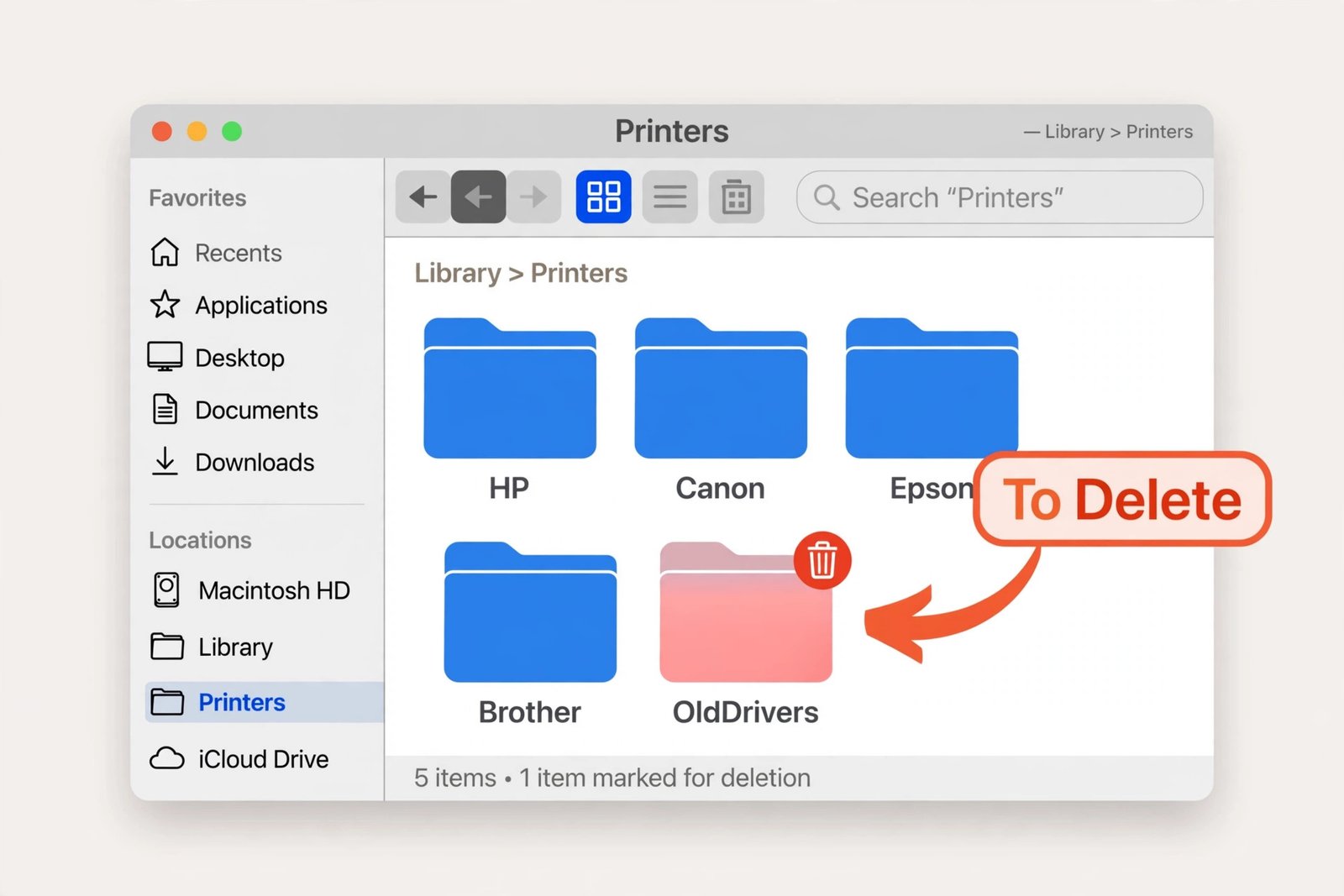
Task: Go forward with the right arrow button
Action: 533,197
